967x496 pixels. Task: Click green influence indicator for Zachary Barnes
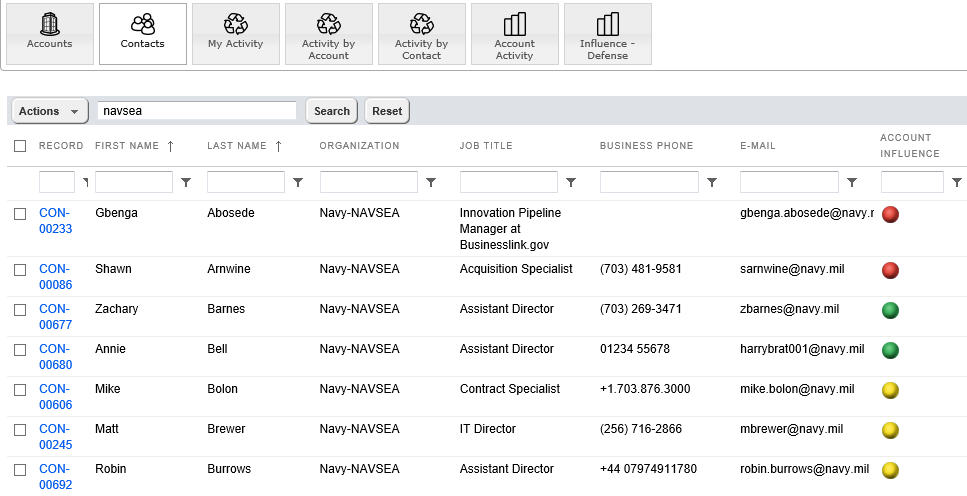coord(890,310)
